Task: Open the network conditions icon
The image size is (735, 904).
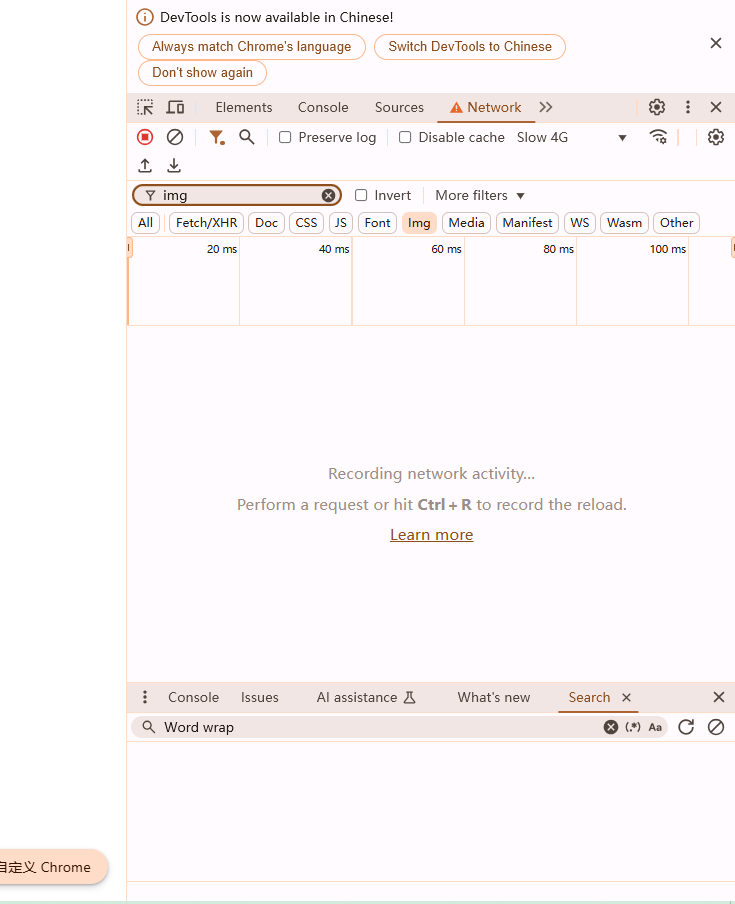Action: (x=658, y=137)
